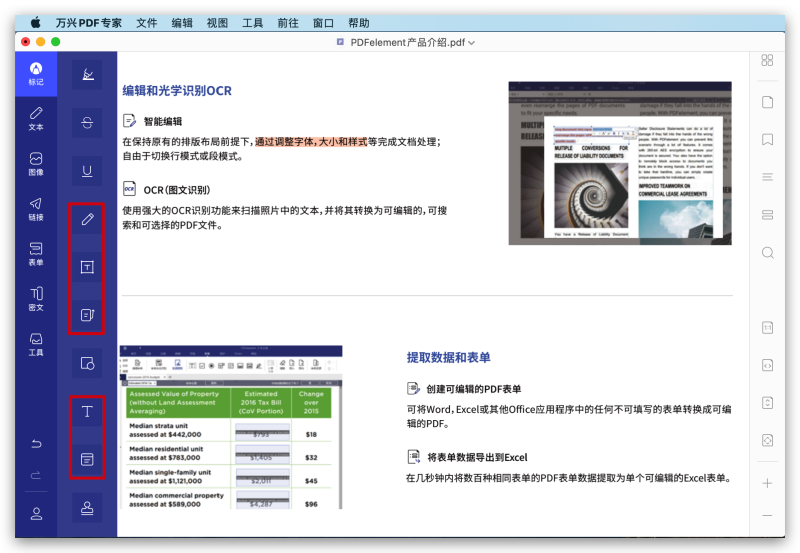
Task: Open the 工具 tools mode
Action: 36,344
